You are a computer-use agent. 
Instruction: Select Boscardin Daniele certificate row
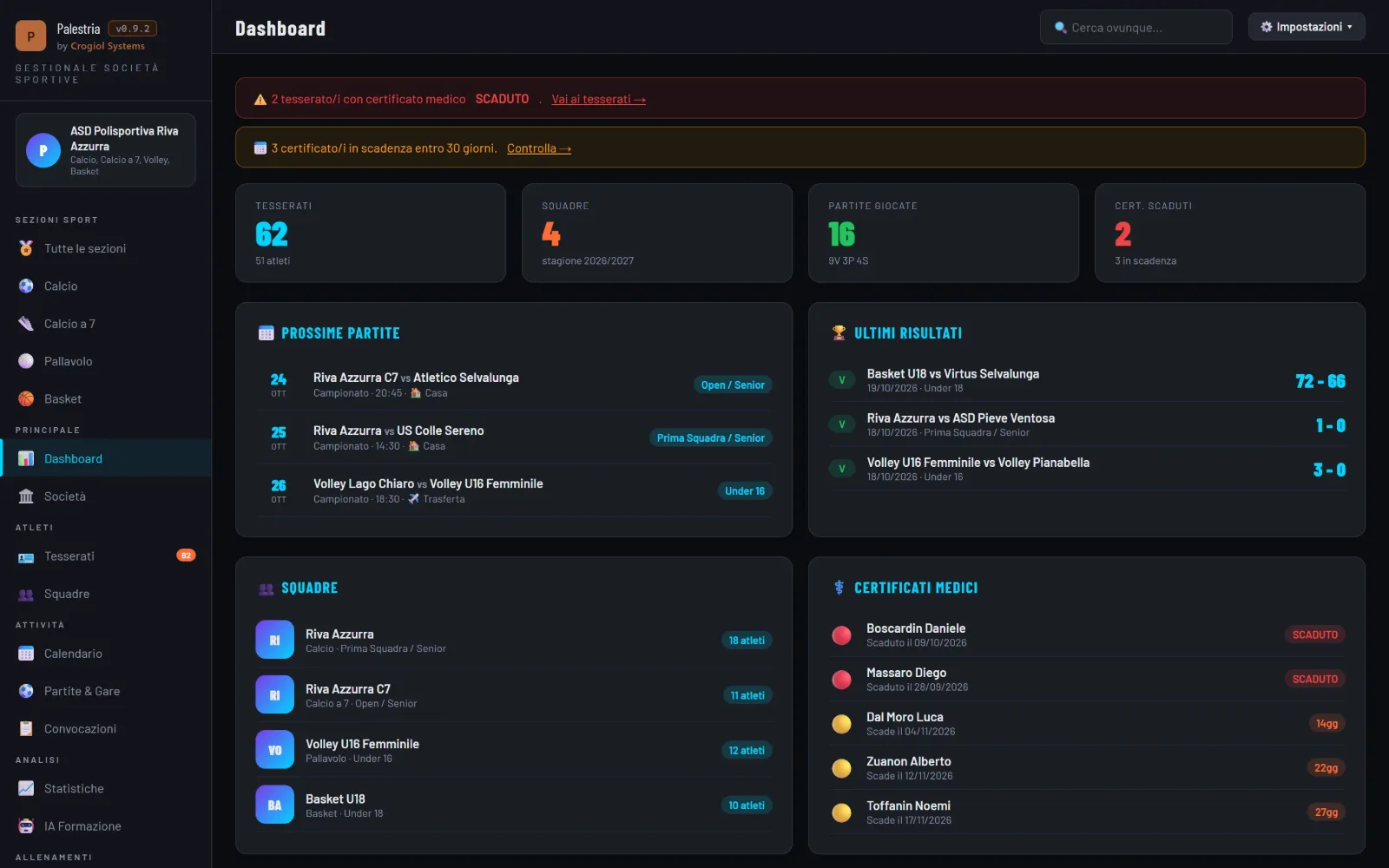pyautogui.click(x=1087, y=635)
